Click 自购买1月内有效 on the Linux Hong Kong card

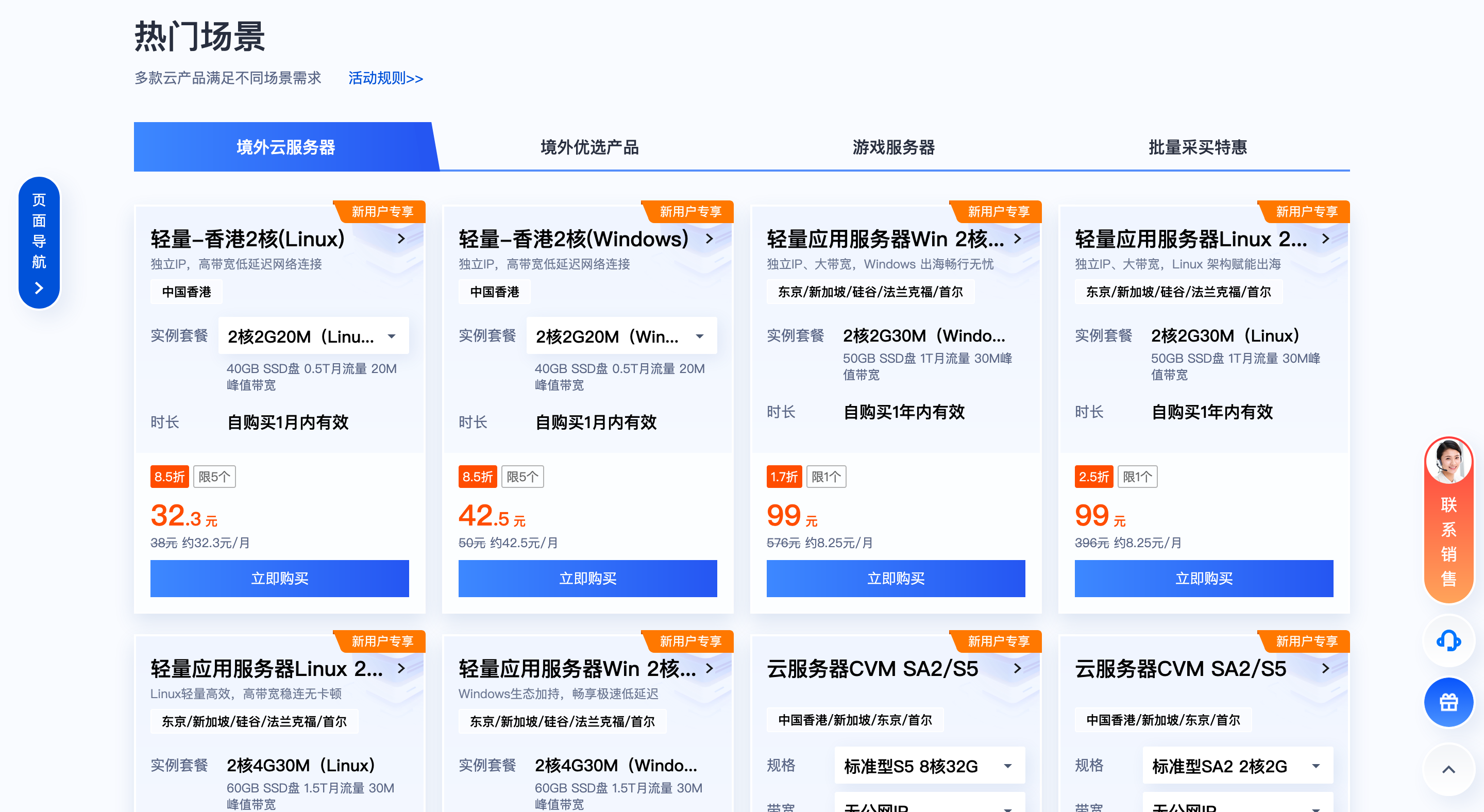(288, 422)
